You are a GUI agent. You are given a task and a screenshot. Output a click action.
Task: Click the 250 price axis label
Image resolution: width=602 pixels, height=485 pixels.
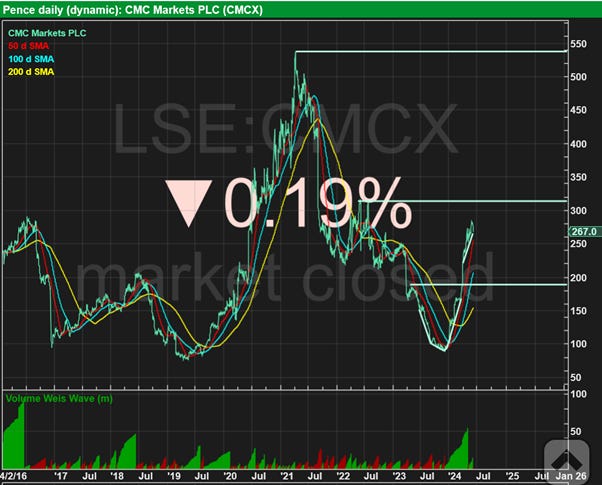pyautogui.click(x=578, y=244)
